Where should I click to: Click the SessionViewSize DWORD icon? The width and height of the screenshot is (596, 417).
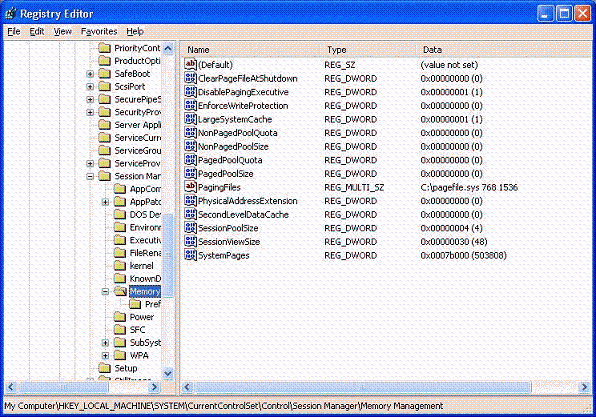190,241
